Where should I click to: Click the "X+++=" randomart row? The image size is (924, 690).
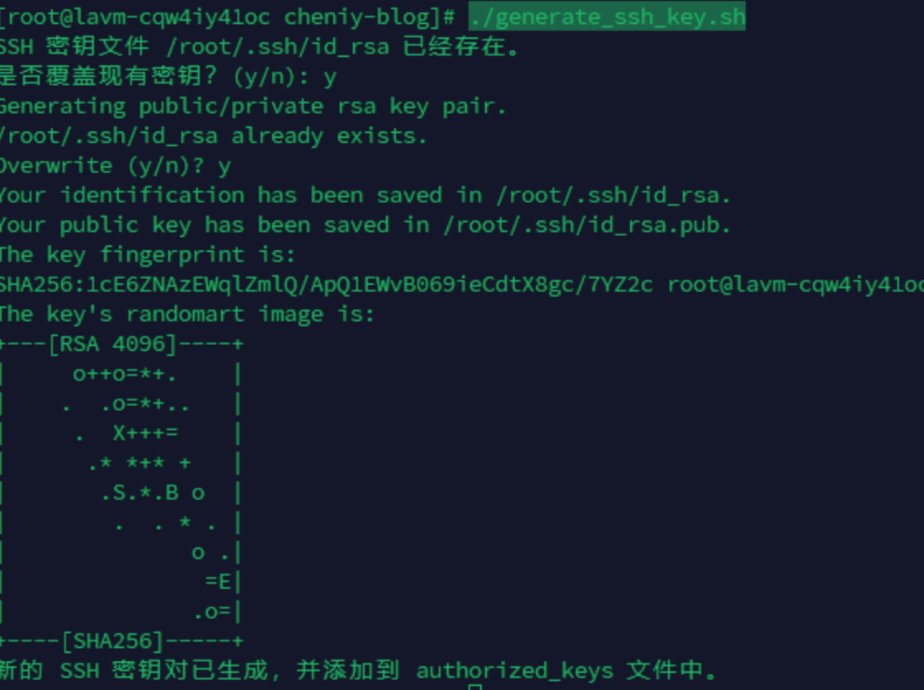145,434
